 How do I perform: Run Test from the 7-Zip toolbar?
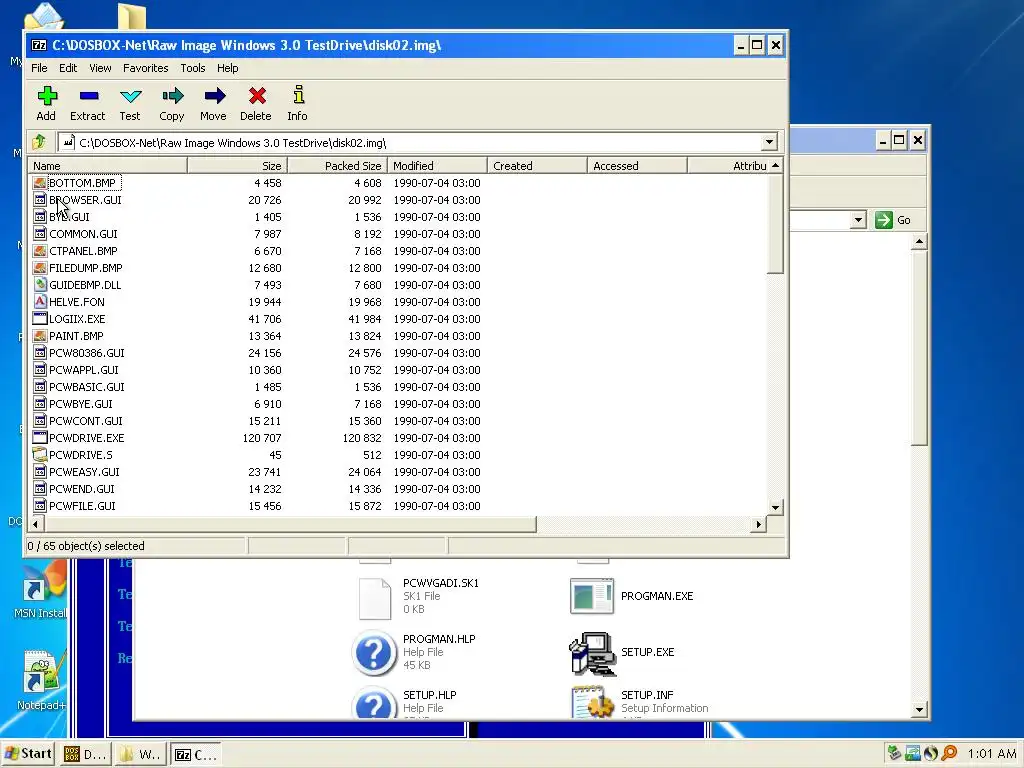tap(130, 97)
